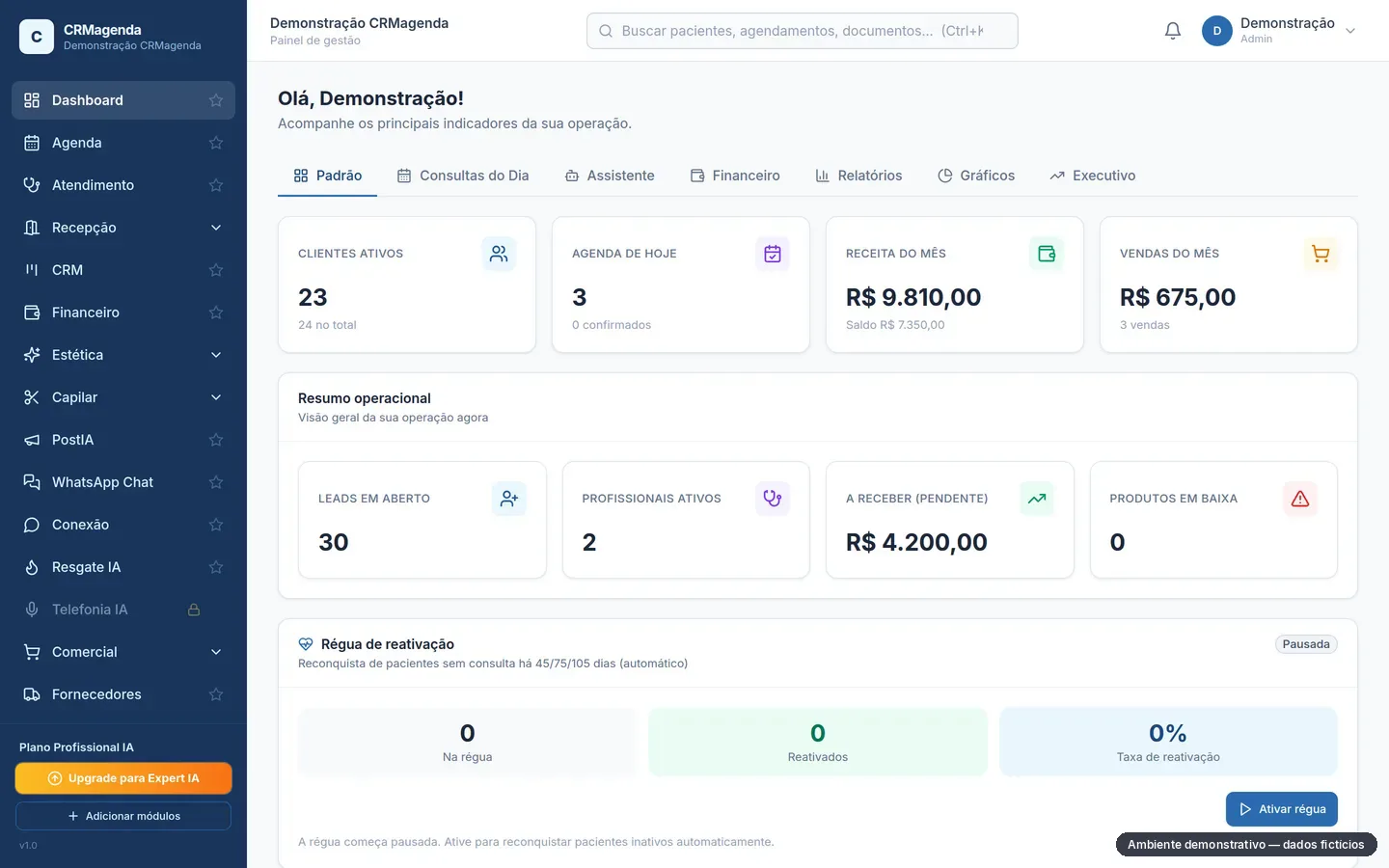Expand the Comercial sidebar section
The width and height of the screenshot is (1389, 868).
[123, 652]
